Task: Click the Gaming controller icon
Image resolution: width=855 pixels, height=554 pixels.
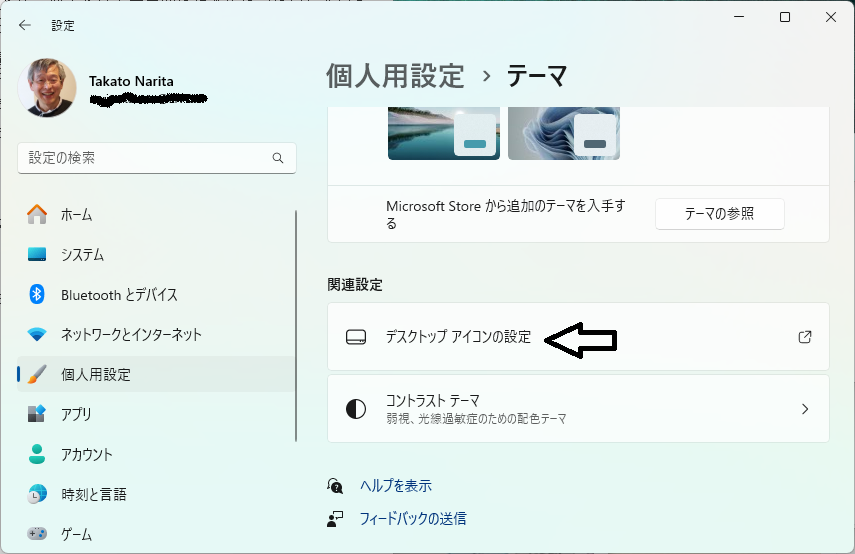Action: click(x=37, y=533)
